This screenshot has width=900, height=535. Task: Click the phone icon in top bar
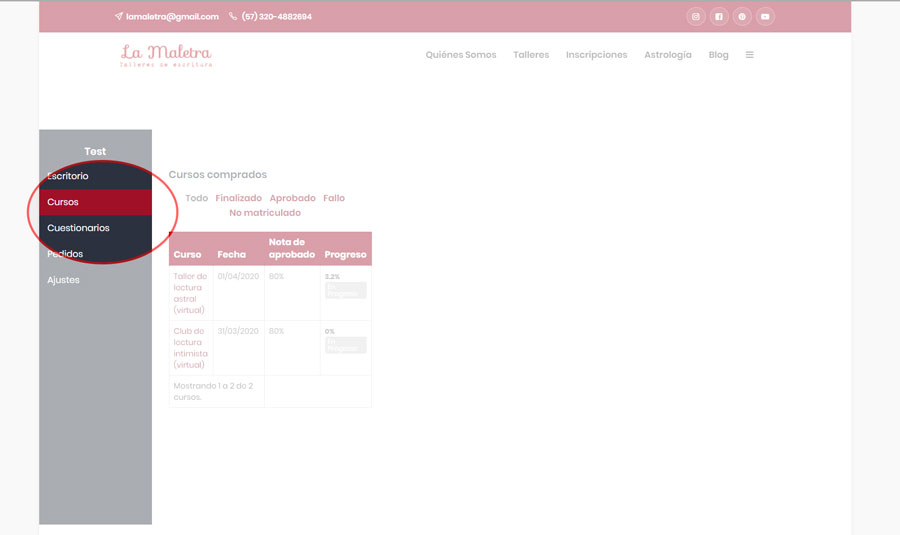(233, 16)
